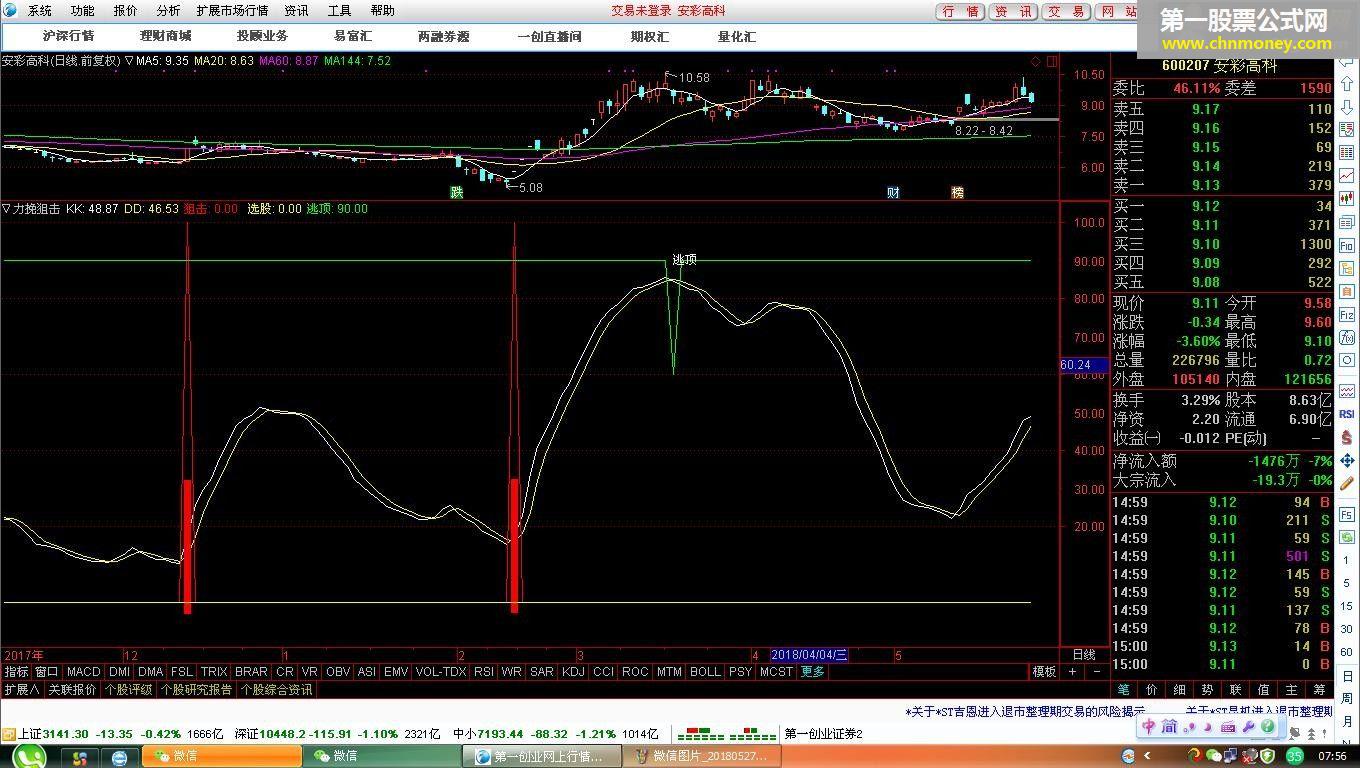Open the 沪深行情 toolbar section
This screenshot has height=768, width=1360.
[x=68, y=36]
